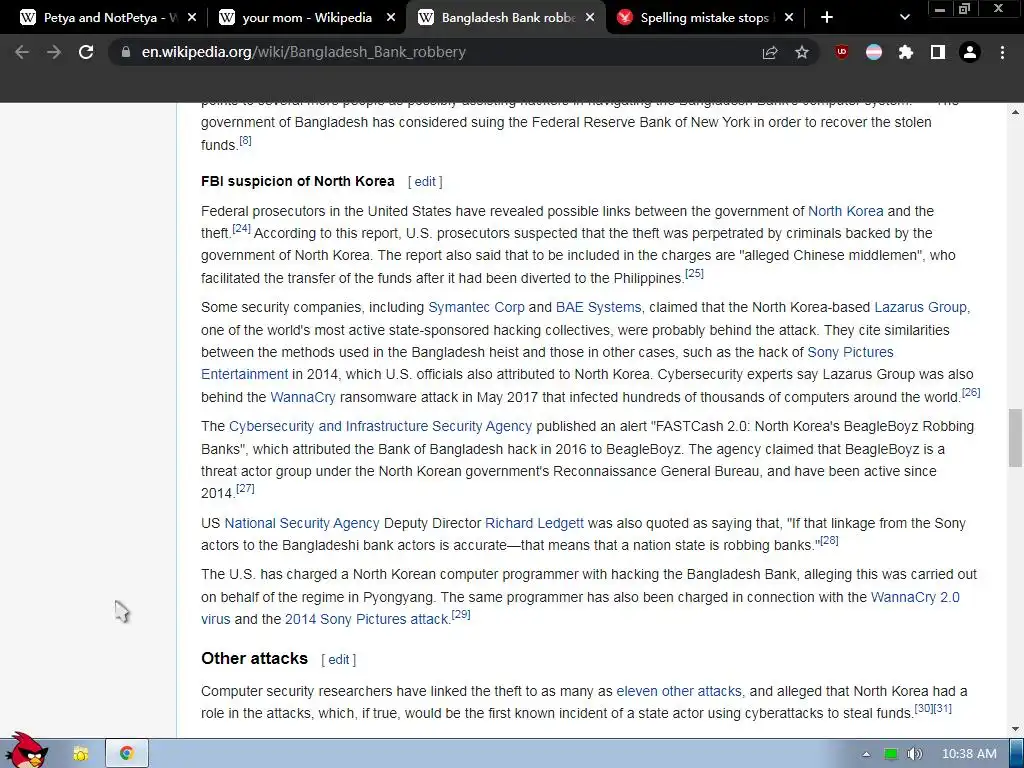Jump to citation 27
Screen dimensions: 1024x768
245,488
